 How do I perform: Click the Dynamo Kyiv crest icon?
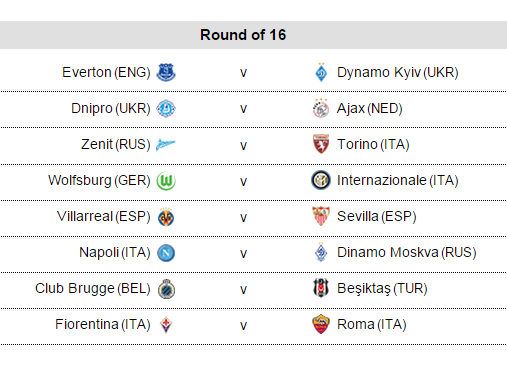point(321,72)
